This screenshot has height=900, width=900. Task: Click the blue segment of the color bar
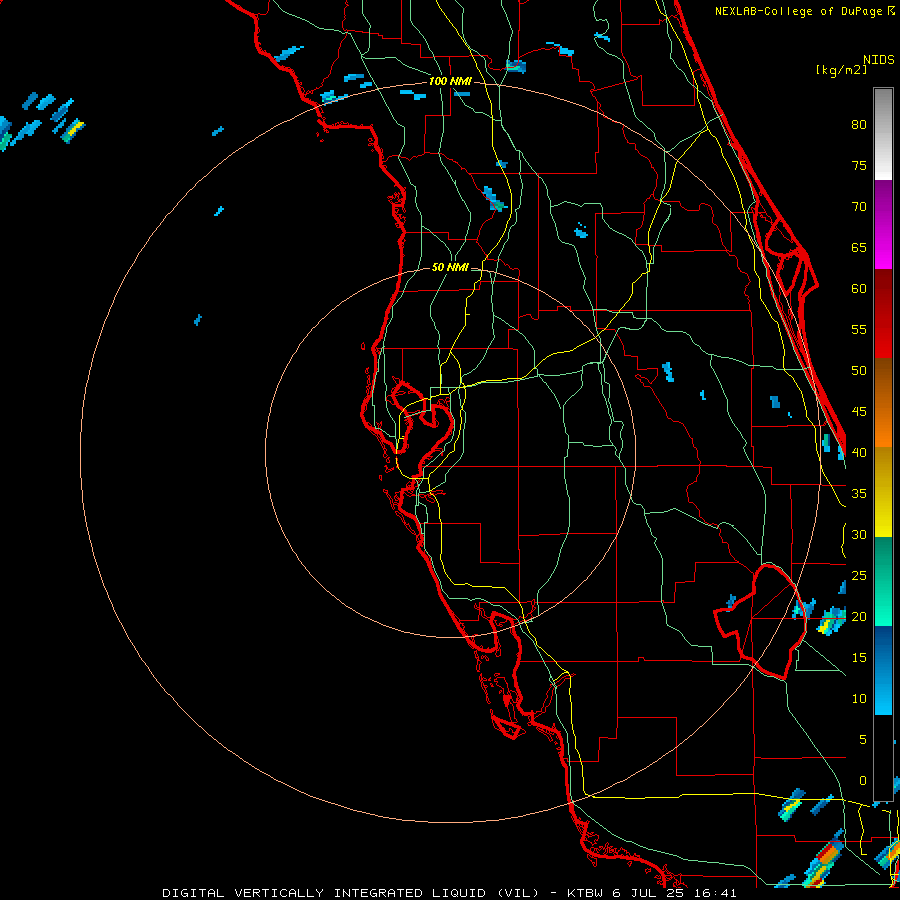(883, 670)
